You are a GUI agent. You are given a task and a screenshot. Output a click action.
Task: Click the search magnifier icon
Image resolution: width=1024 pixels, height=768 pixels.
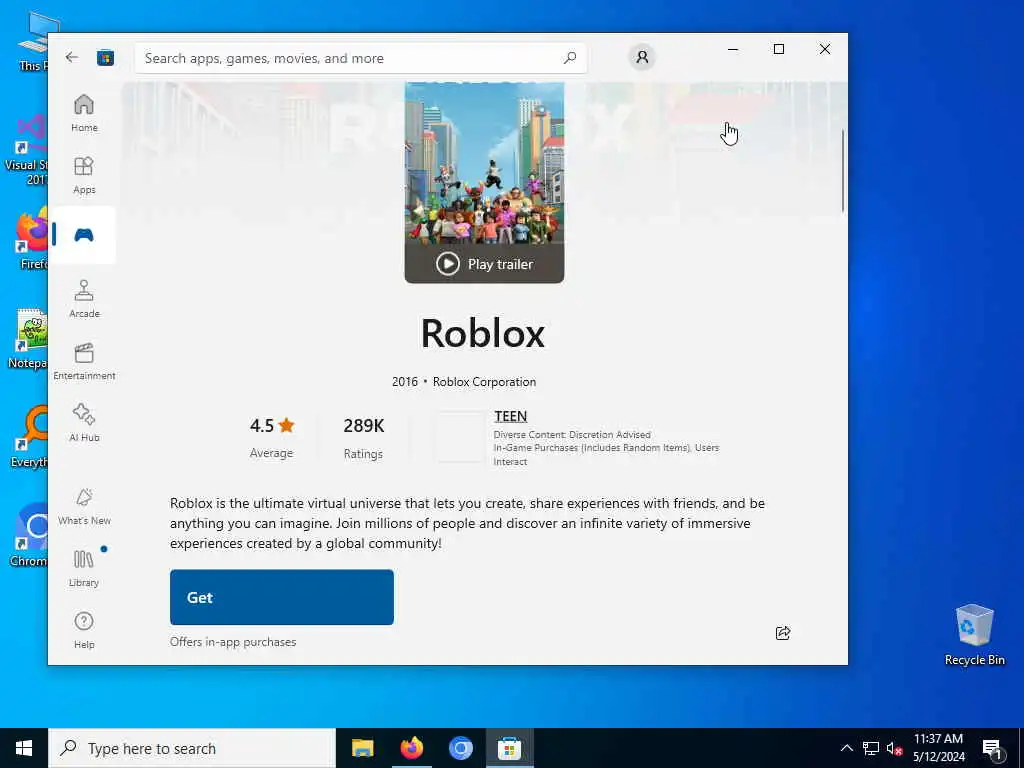(x=569, y=57)
